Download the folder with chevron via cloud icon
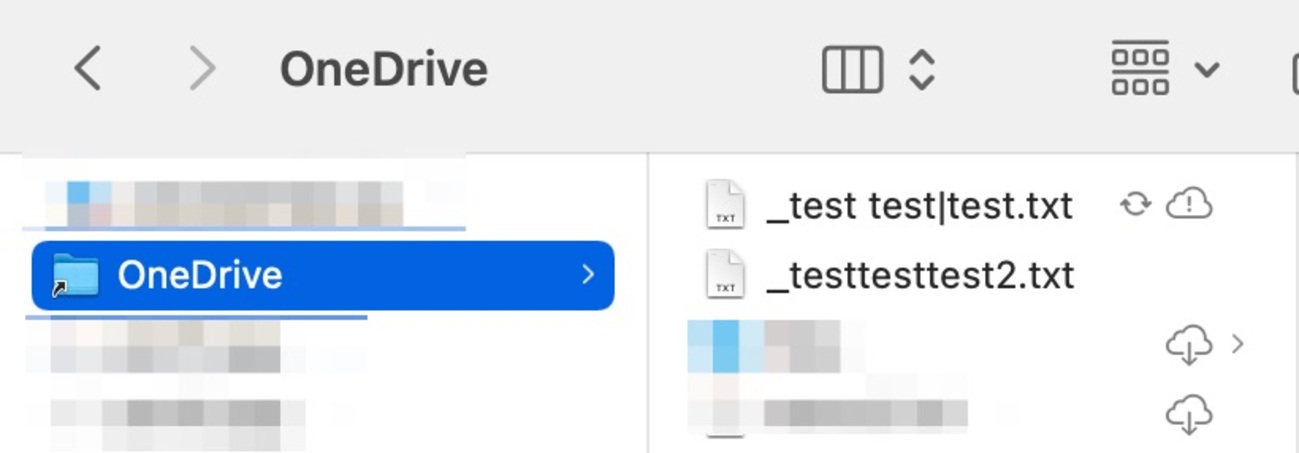 [x=1189, y=345]
